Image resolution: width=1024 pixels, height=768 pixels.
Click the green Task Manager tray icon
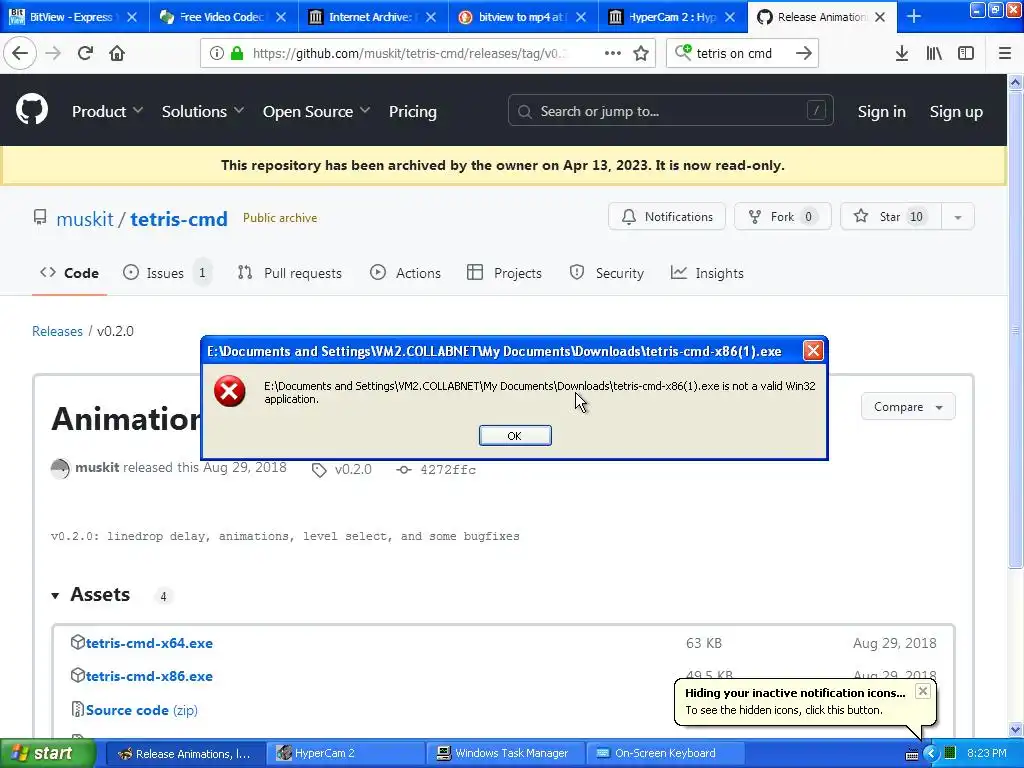coord(950,754)
